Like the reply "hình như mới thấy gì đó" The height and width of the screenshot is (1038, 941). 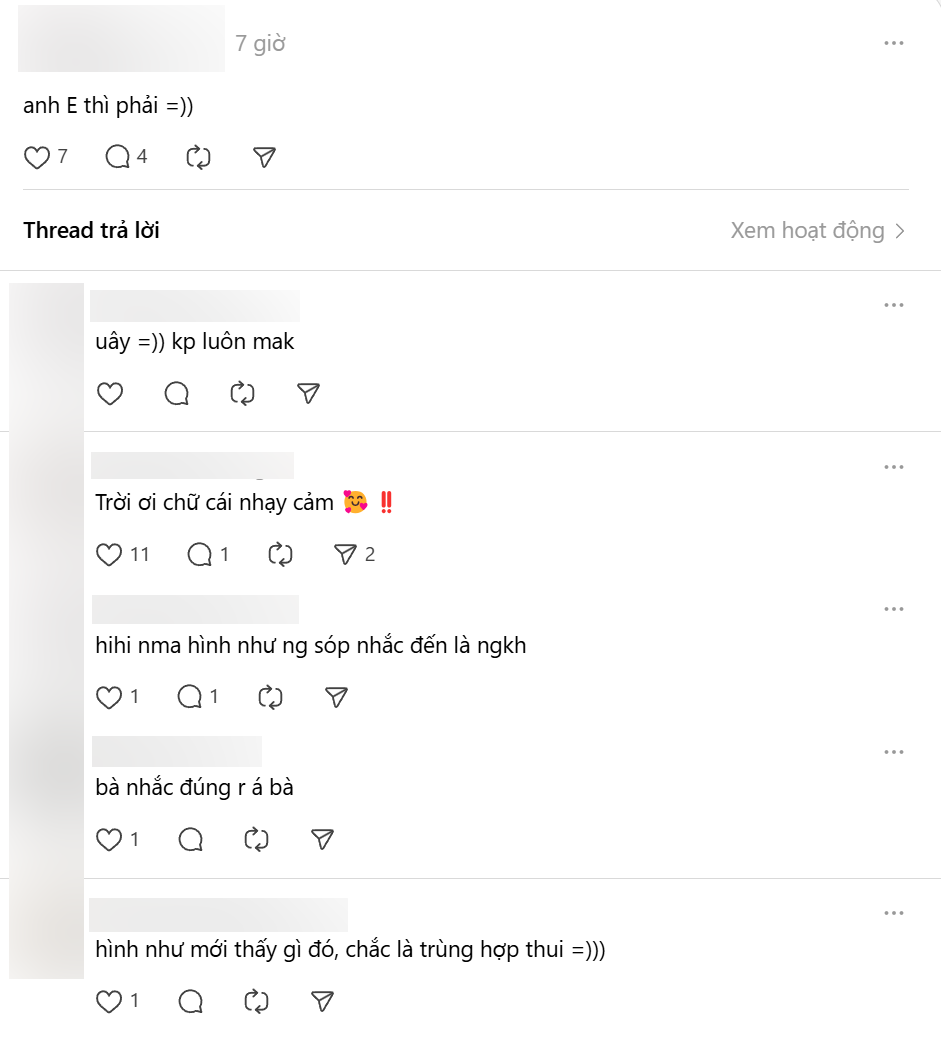pos(108,1000)
